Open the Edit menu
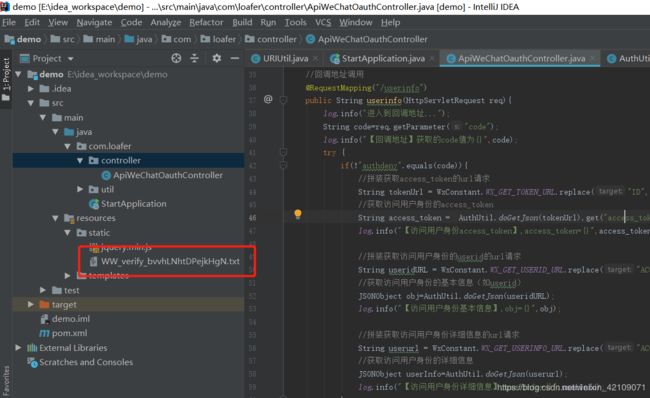650x398 pixels. [32, 22]
